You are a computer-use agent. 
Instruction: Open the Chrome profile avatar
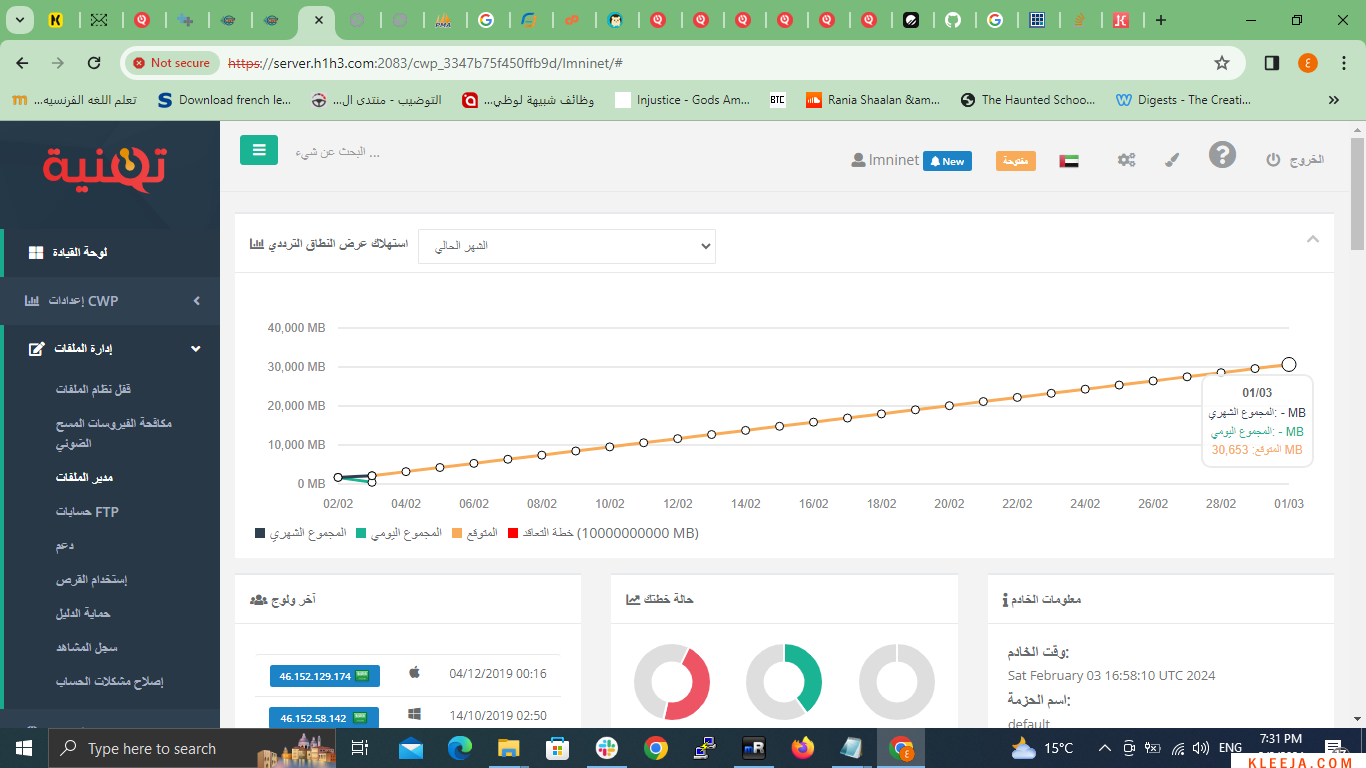click(x=1308, y=63)
